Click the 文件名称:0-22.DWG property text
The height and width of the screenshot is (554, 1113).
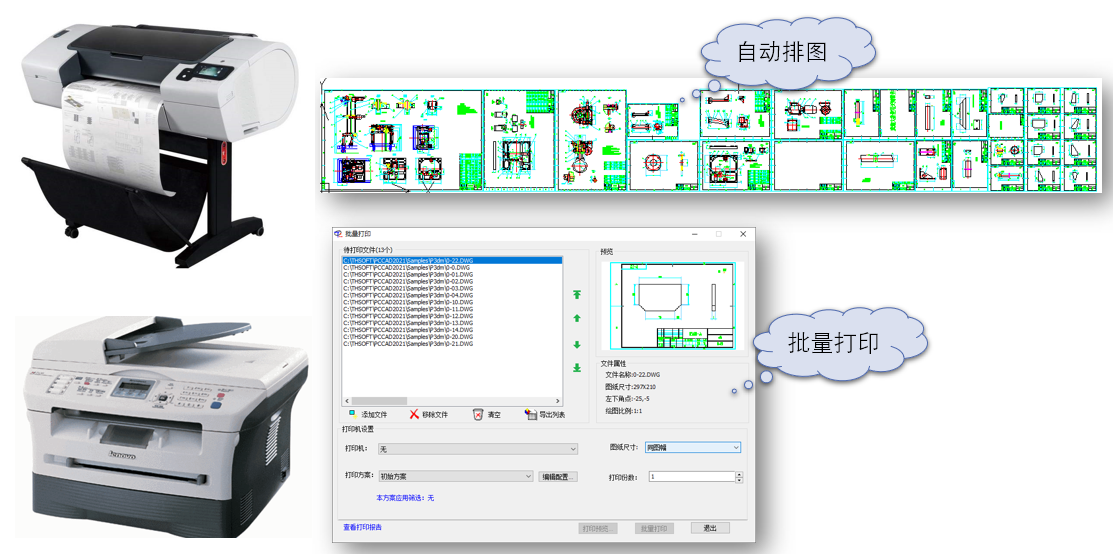tap(632, 374)
